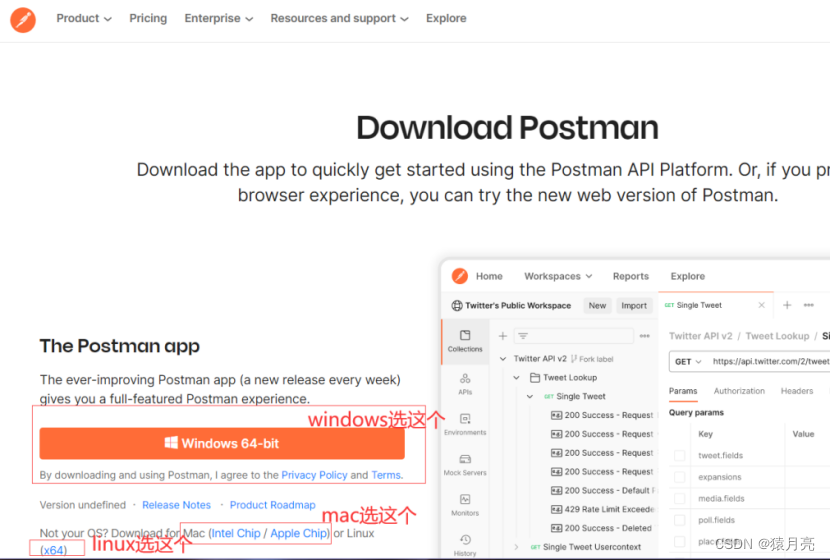Go to the Pricing page

[x=148, y=19]
